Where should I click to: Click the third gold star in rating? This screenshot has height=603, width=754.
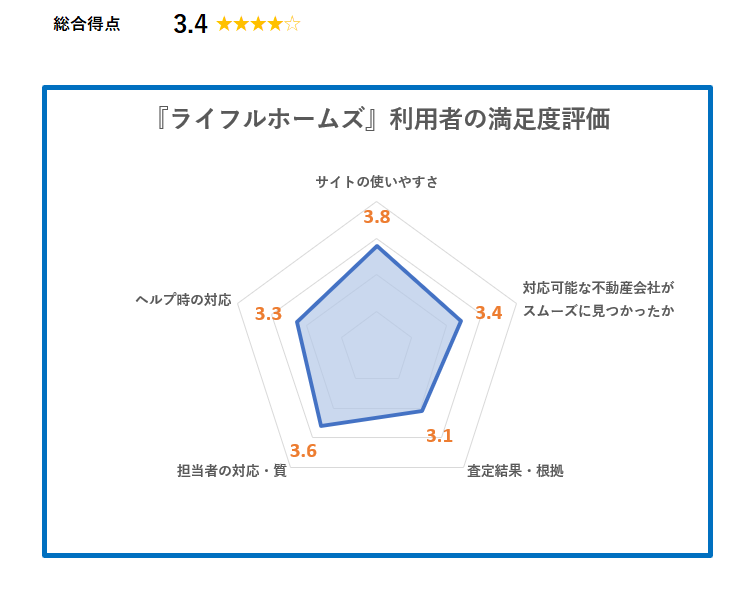(258, 24)
